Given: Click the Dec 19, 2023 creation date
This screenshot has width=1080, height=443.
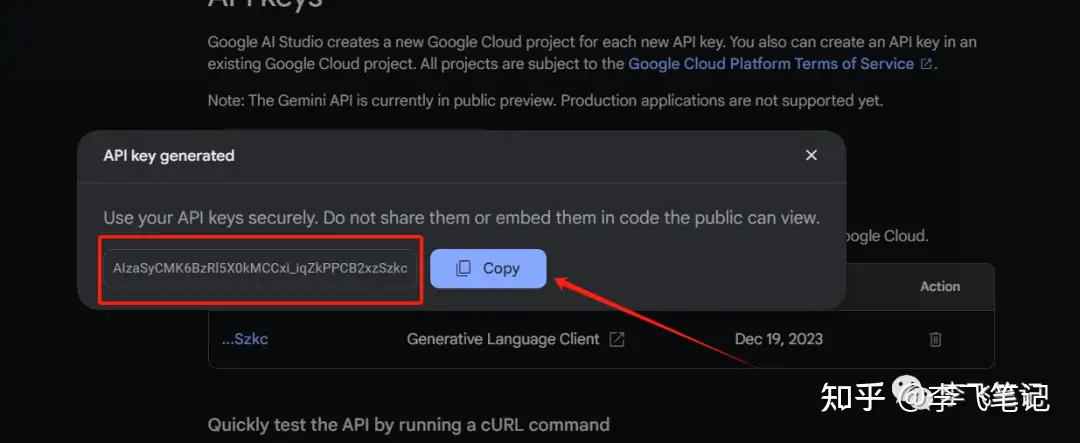Looking at the screenshot, I should [x=778, y=339].
